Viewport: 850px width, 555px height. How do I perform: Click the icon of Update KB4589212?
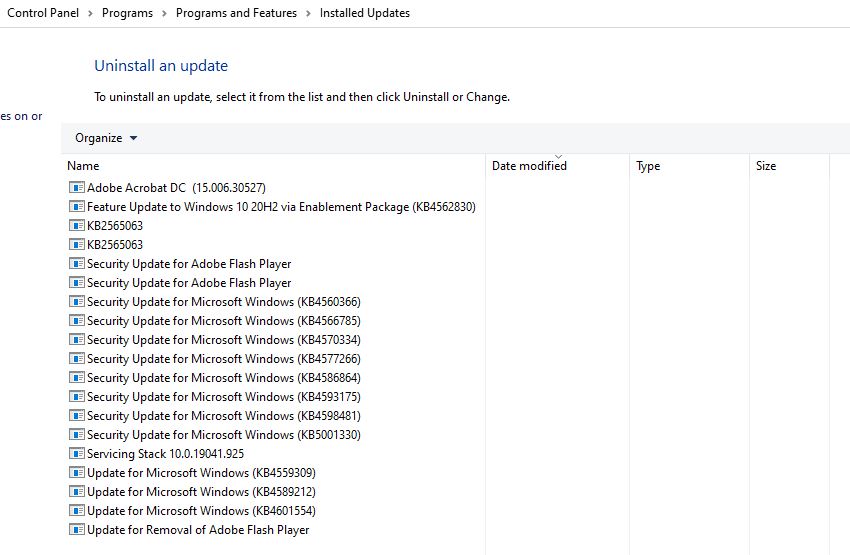click(x=77, y=491)
